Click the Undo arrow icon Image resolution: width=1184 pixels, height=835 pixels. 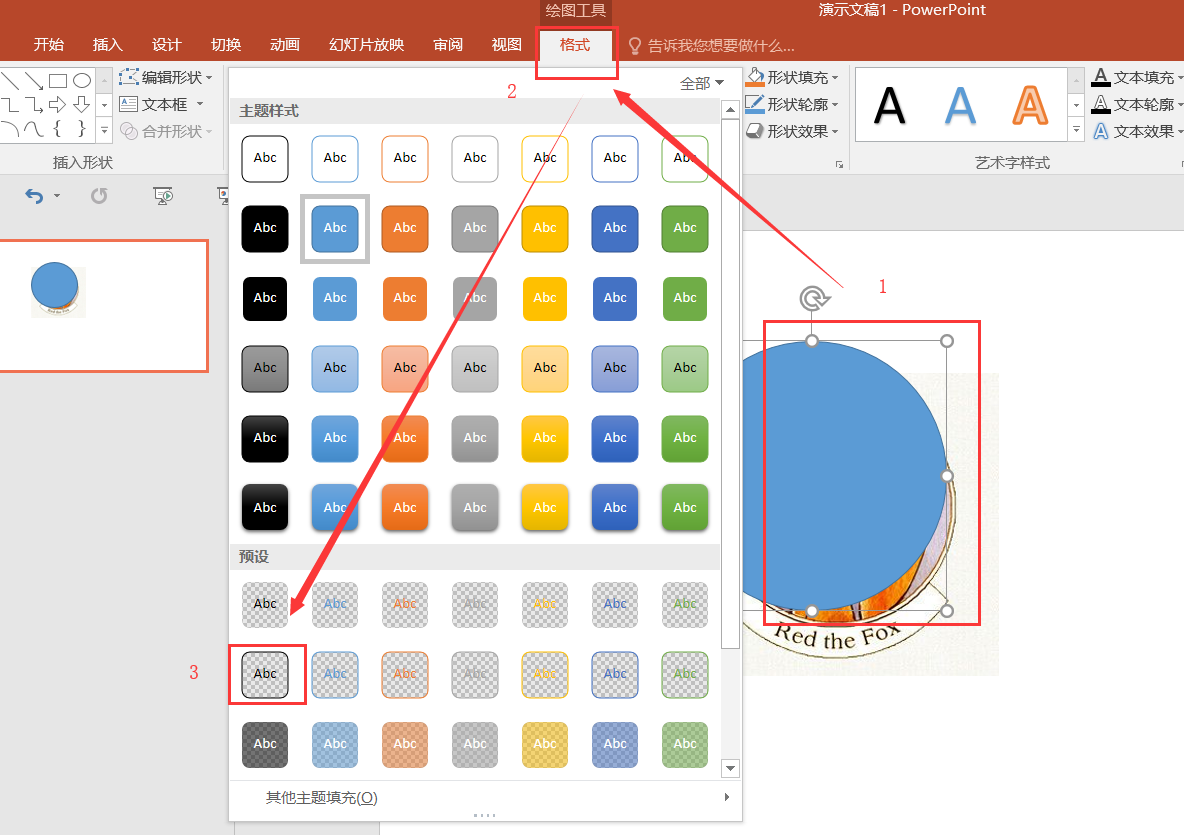(35, 197)
